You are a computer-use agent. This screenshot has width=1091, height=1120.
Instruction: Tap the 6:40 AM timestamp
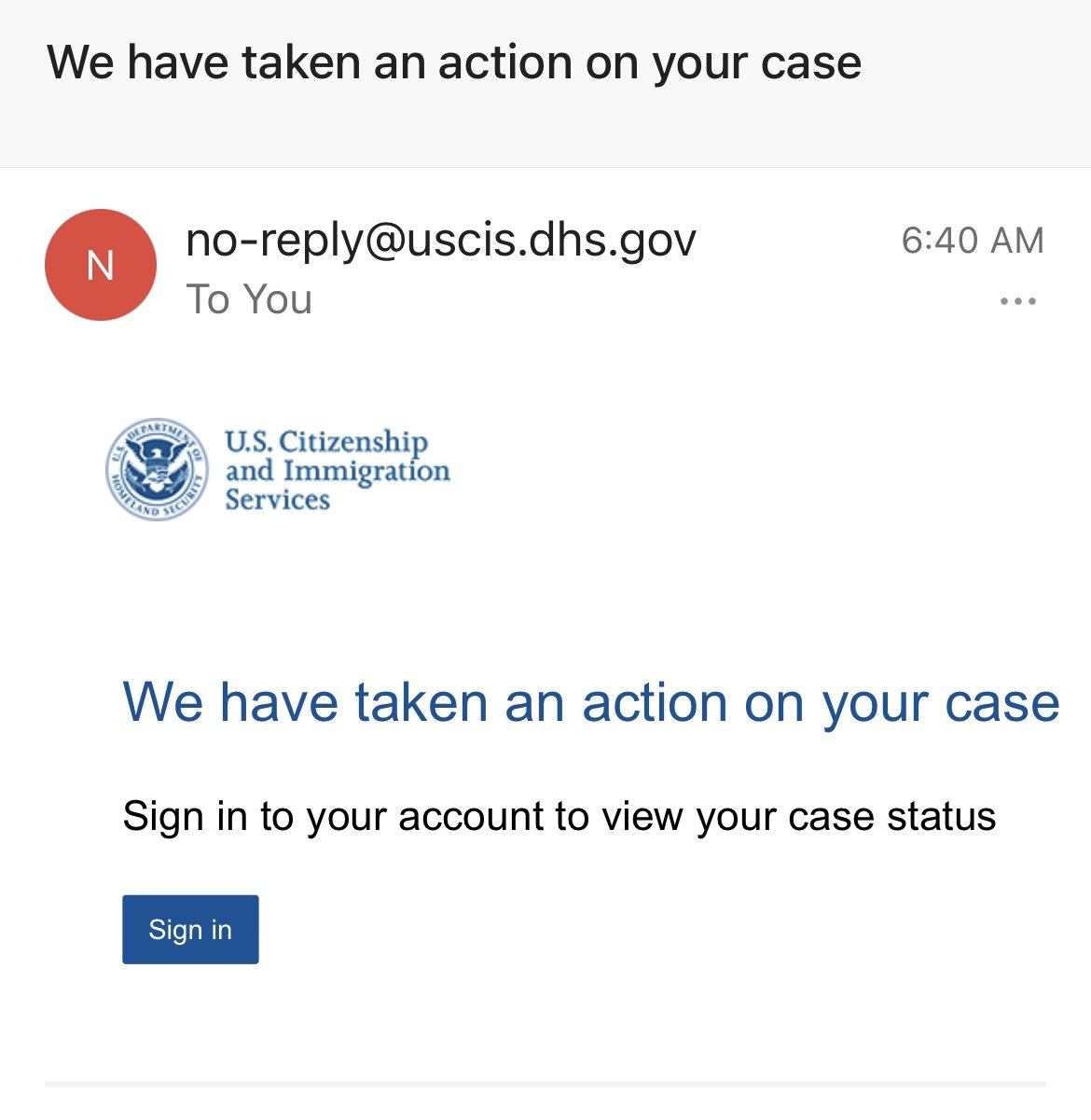(973, 241)
